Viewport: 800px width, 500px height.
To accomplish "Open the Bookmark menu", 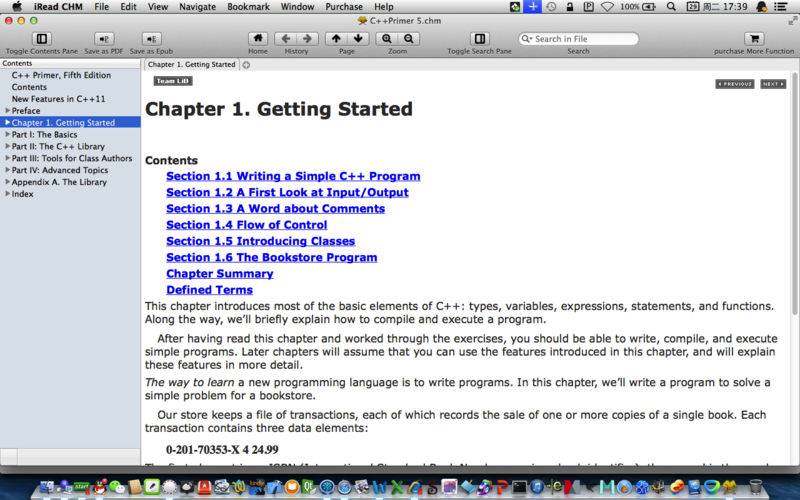I will (248, 7).
